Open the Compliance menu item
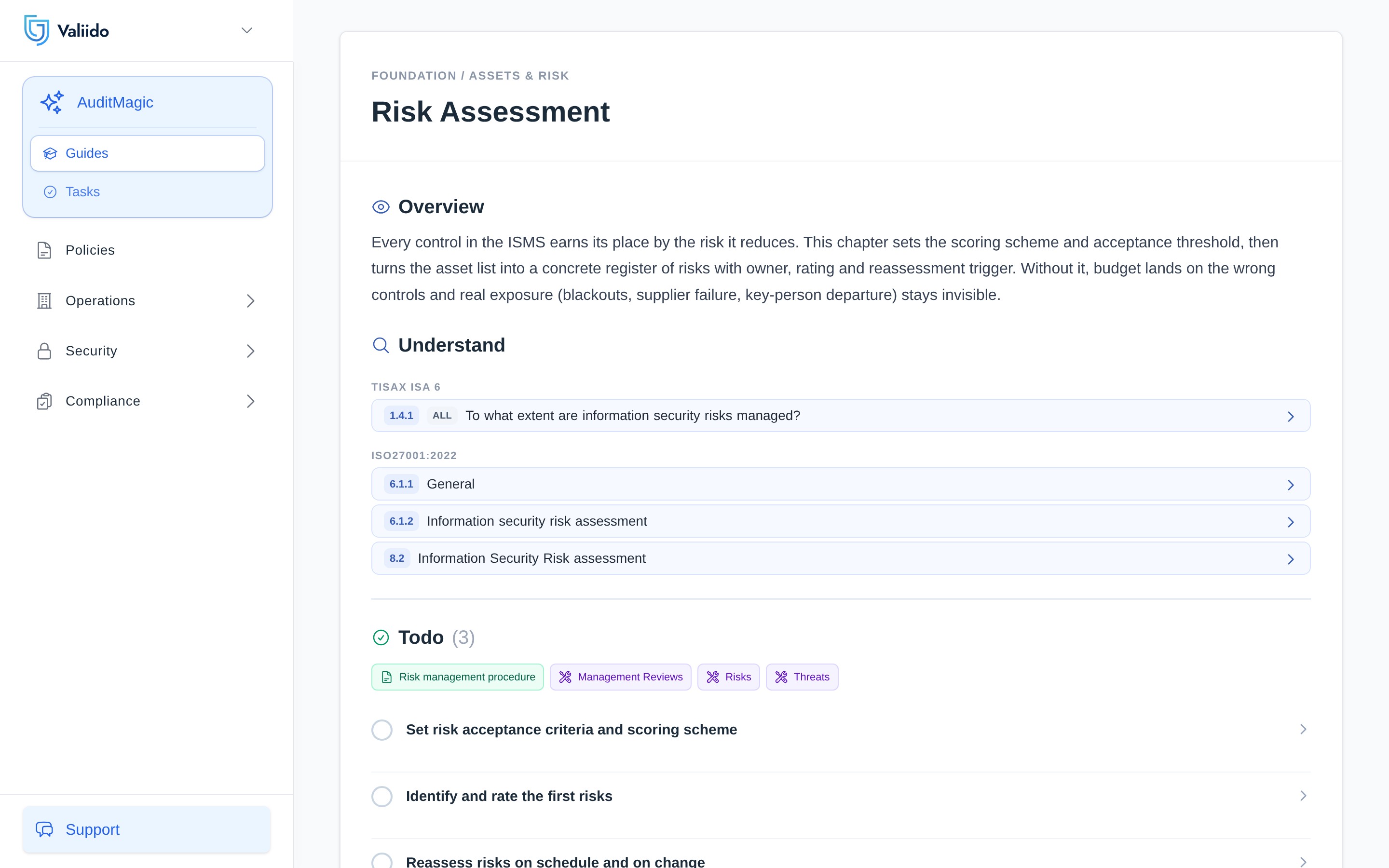The width and height of the screenshot is (1389, 868). coord(148,401)
